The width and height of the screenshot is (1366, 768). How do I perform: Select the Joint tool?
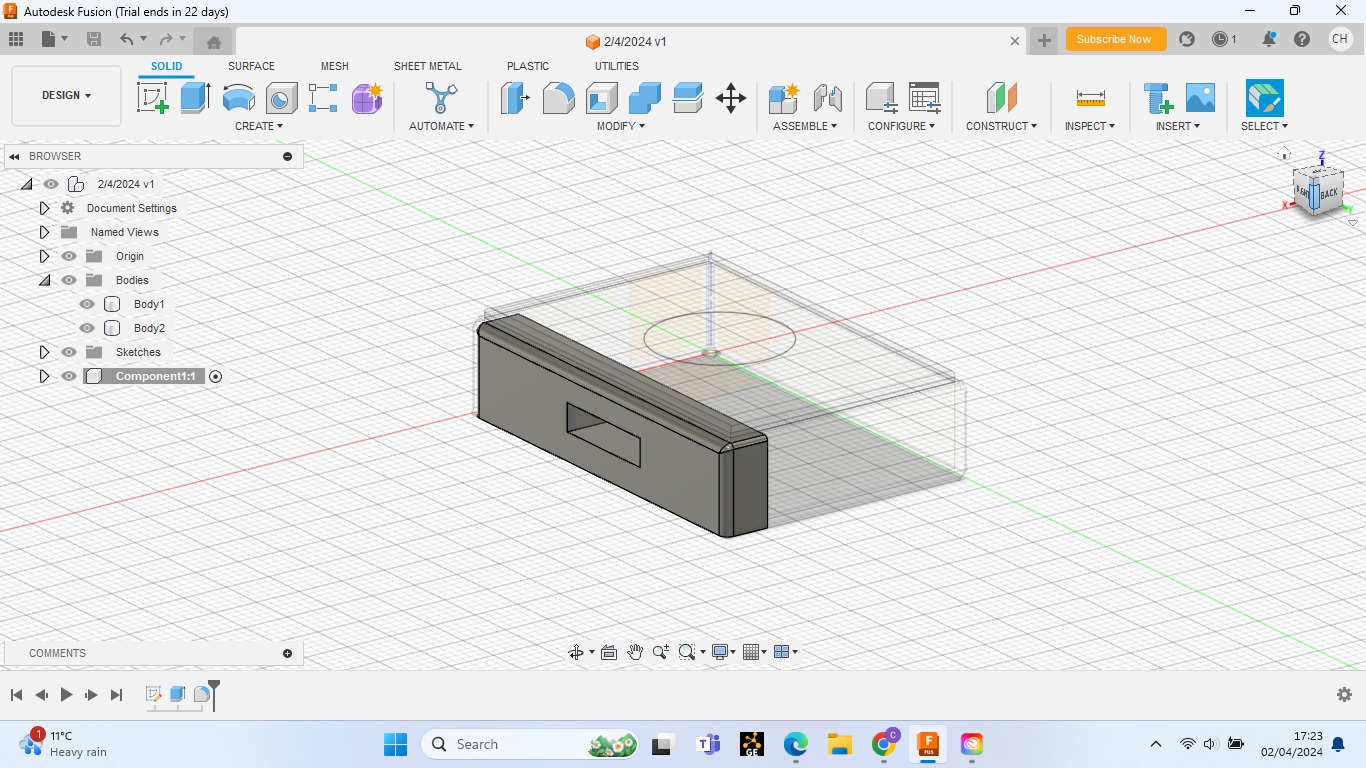pyautogui.click(x=827, y=98)
